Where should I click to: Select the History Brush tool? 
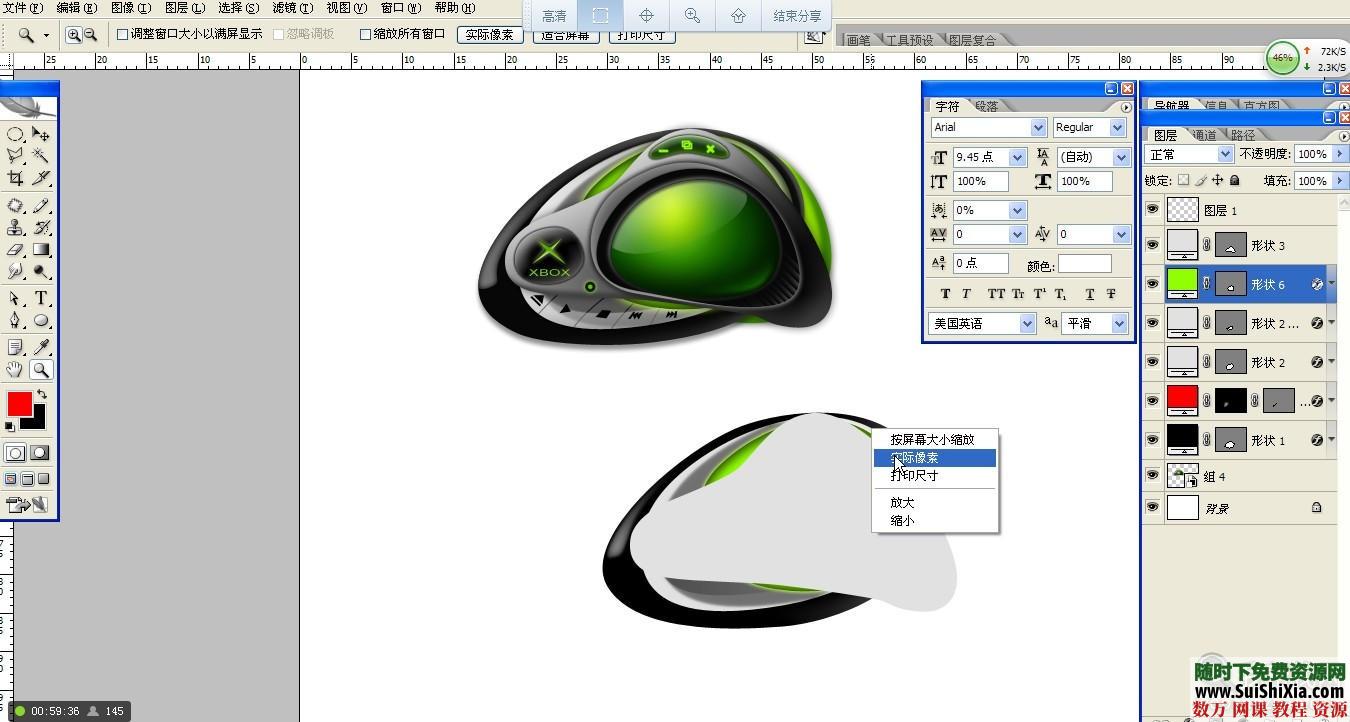[41, 227]
